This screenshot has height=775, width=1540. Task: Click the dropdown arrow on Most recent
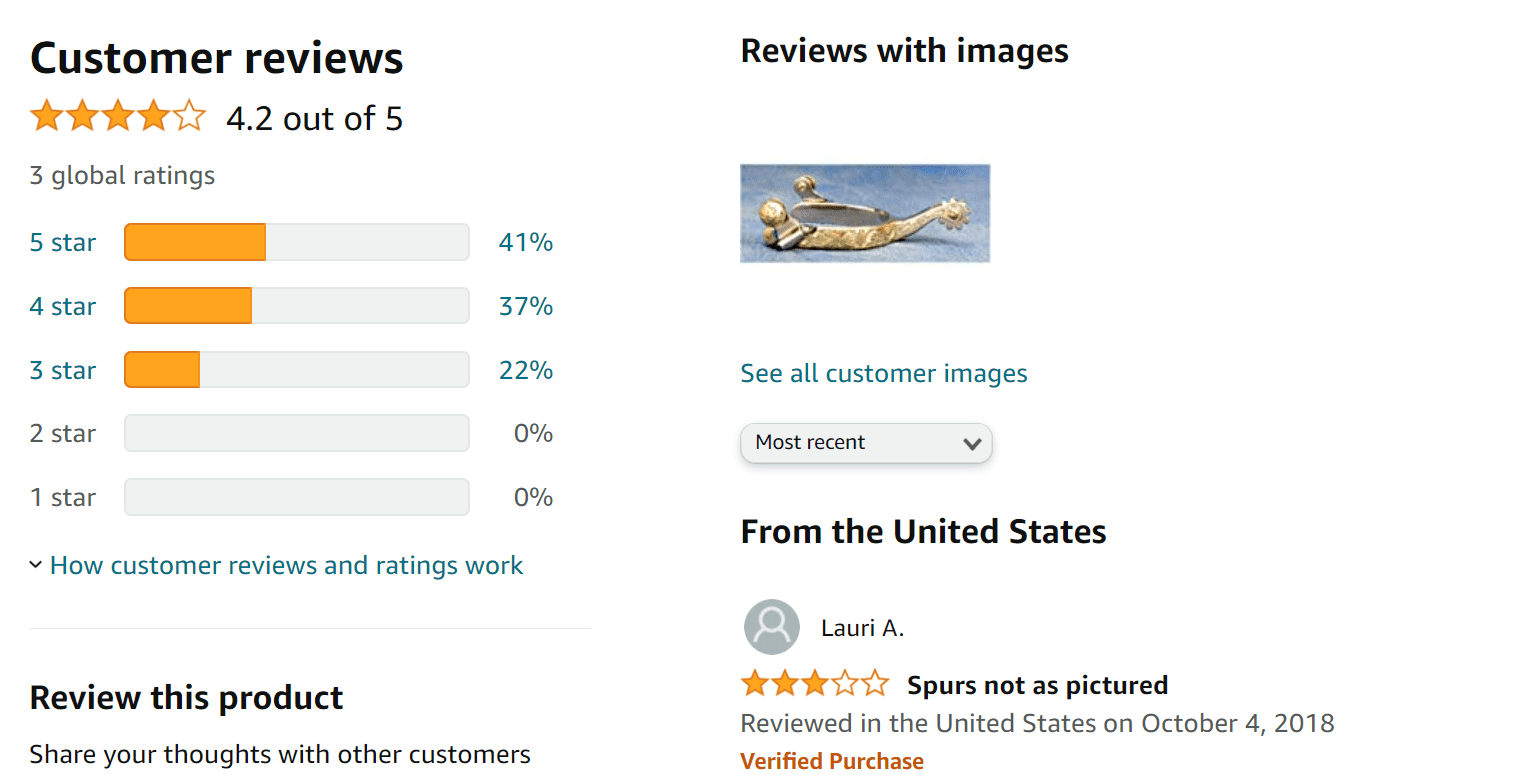(971, 443)
